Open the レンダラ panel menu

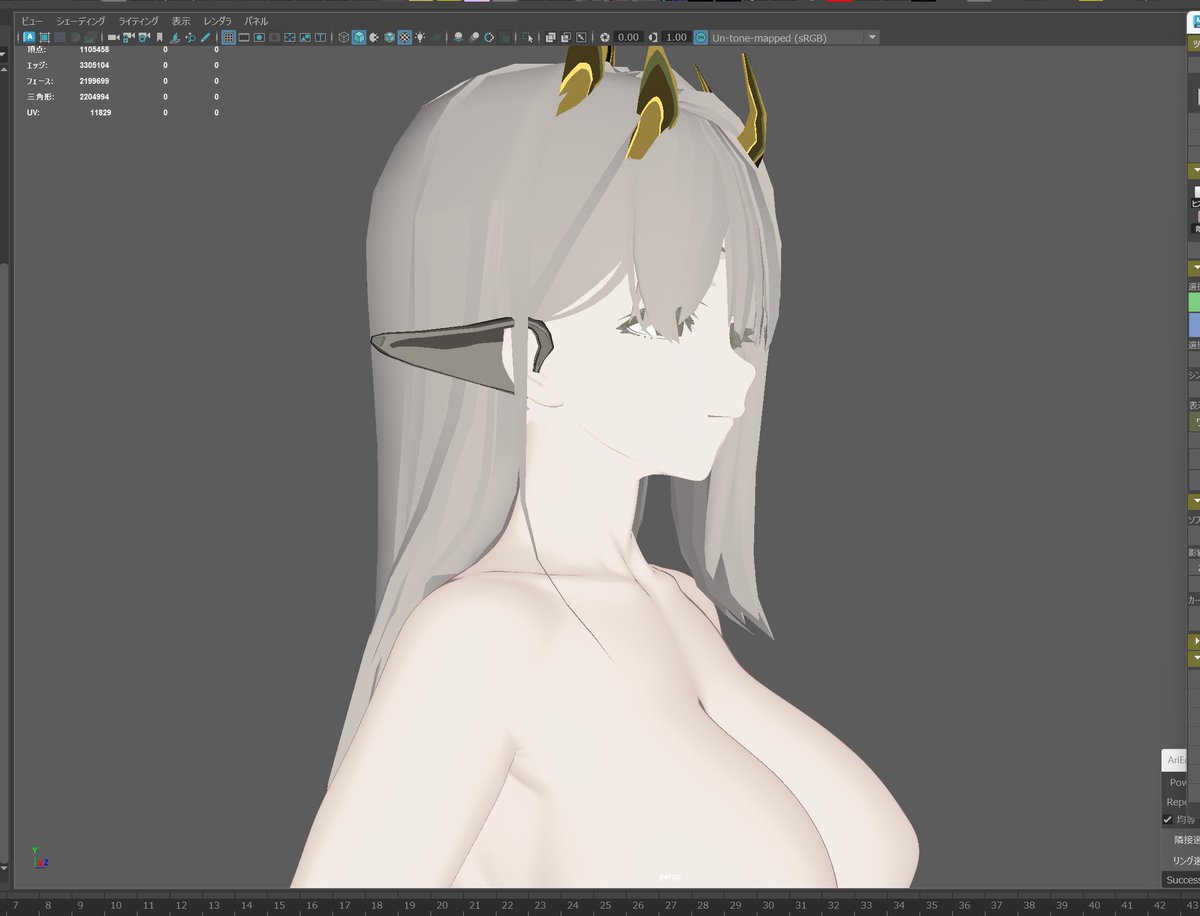(x=217, y=21)
